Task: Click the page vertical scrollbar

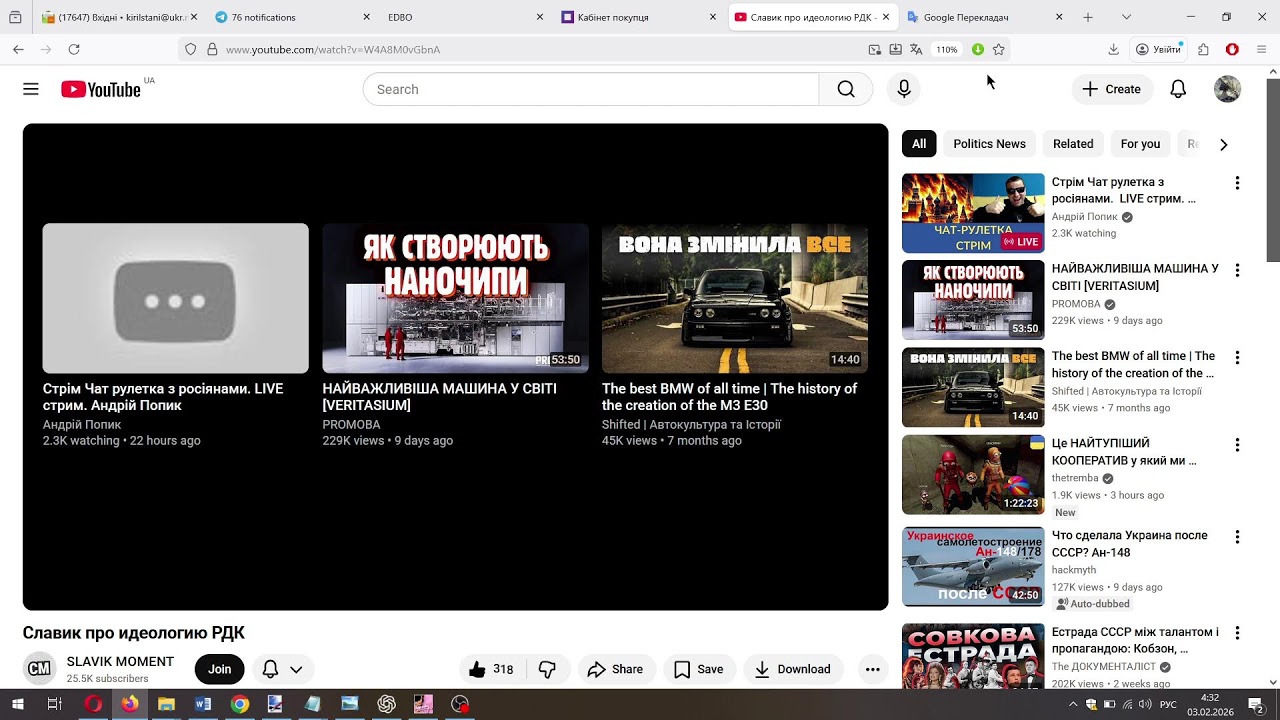Action: coord(1273,170)
